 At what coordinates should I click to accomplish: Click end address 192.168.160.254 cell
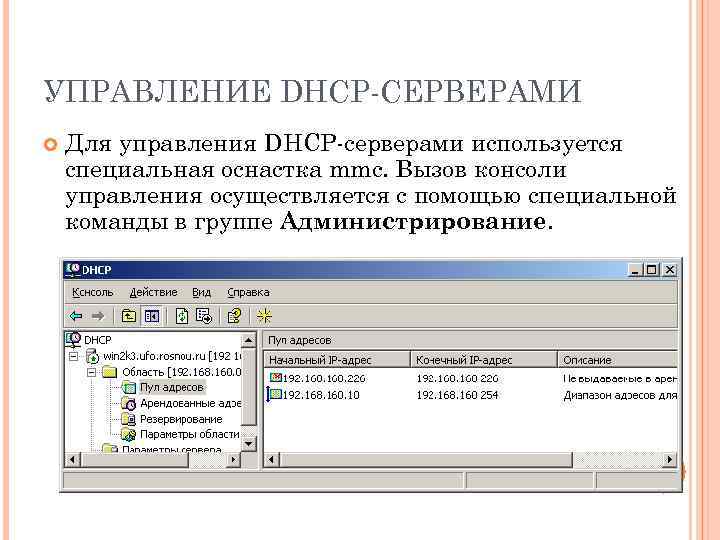457,395
